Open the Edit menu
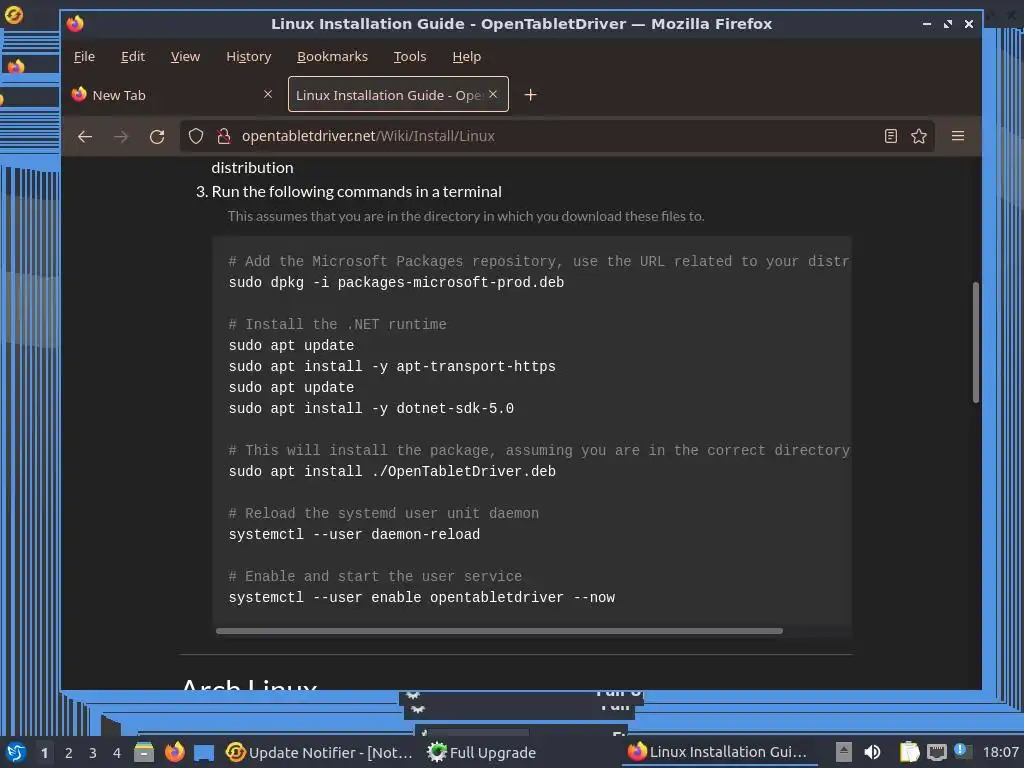Image resolution: width=1024 pixels, height=768 pixels. (133, 57)
